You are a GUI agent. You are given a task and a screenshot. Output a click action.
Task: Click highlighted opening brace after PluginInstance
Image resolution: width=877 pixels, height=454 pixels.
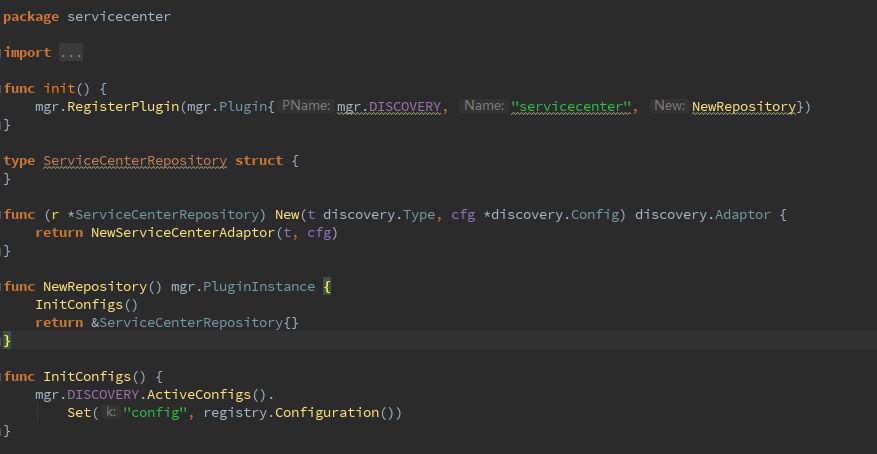click(327, 286)
